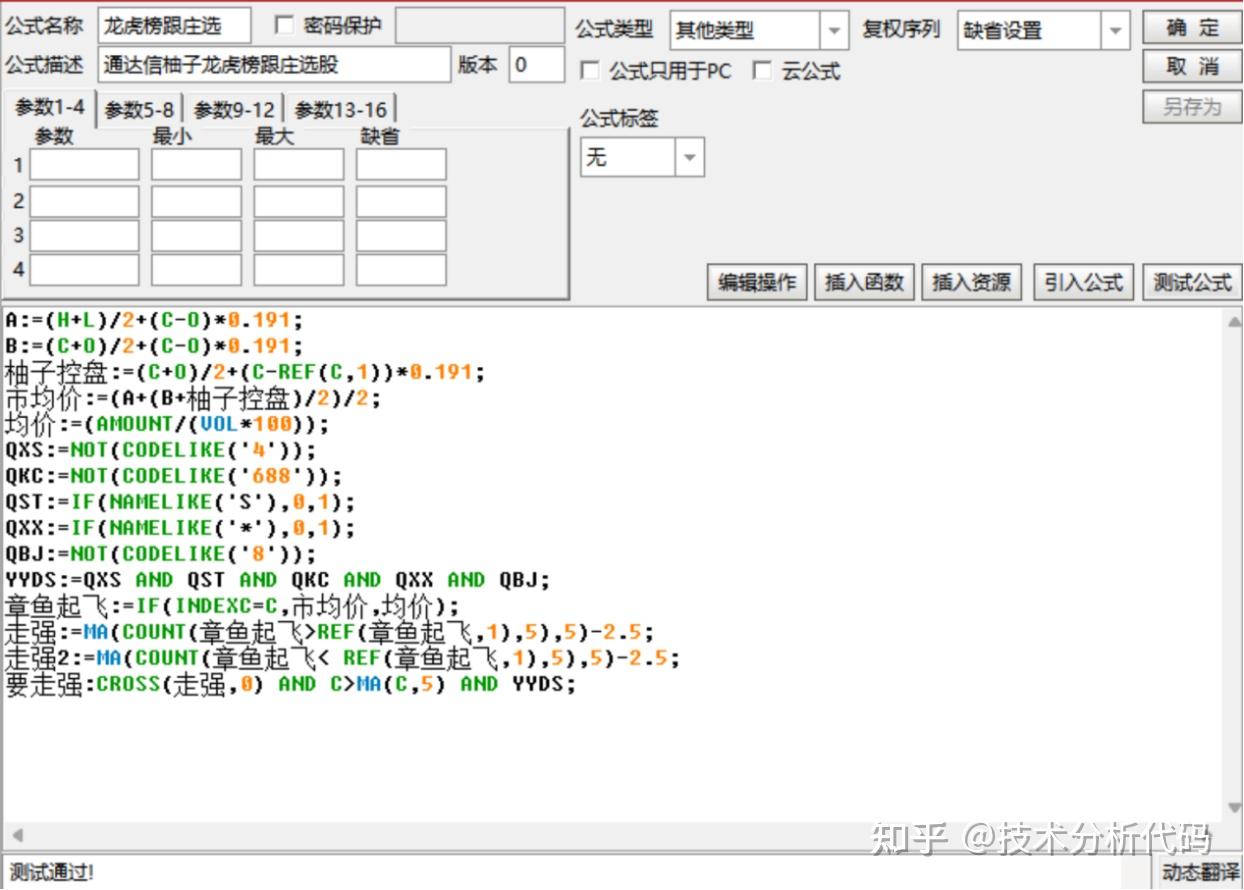Click row 4 缺省 value field
The image size is (1244, 890).
(401, 270)
